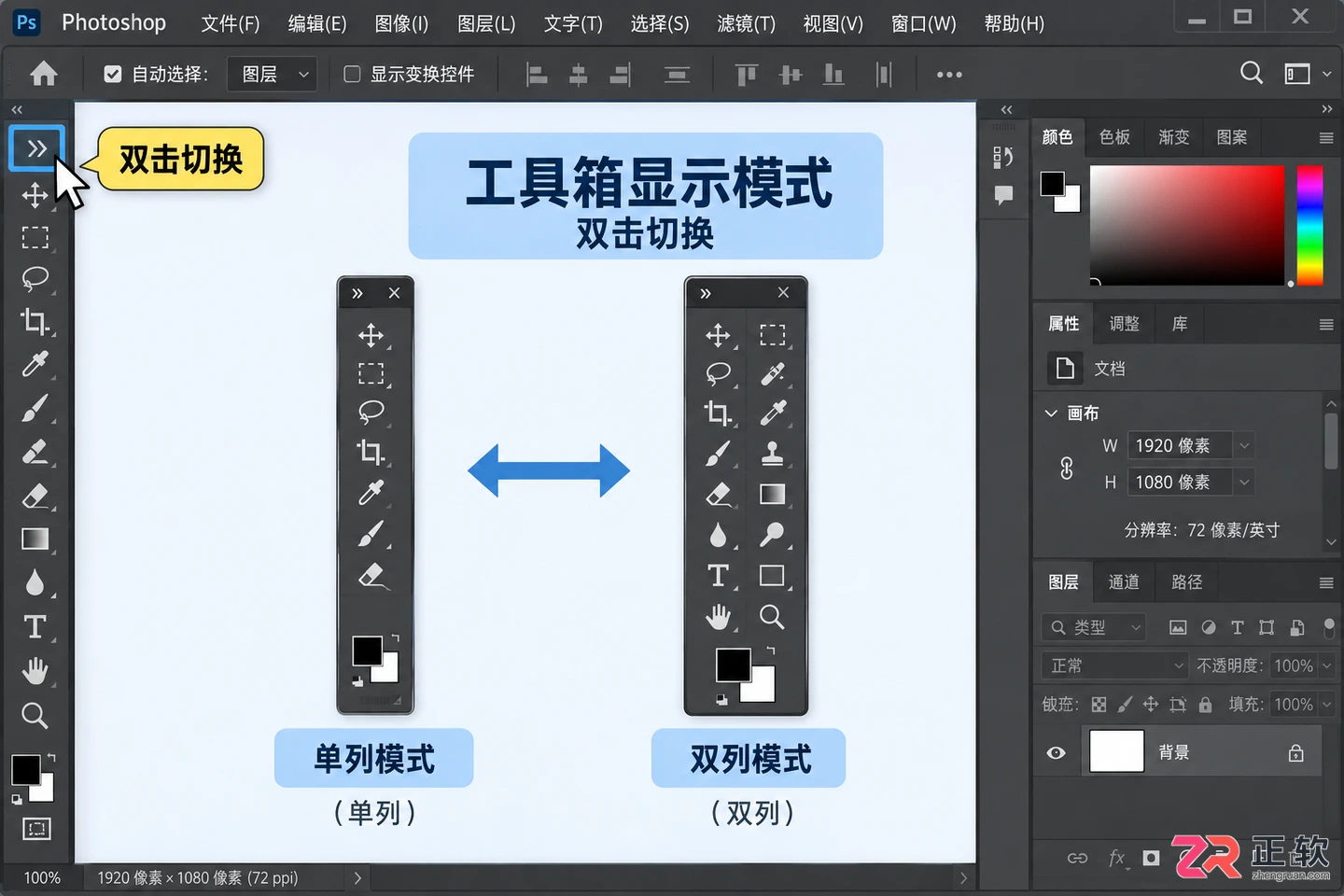Adjust the rainbow hue slider strip

(x=1310, y=225)
